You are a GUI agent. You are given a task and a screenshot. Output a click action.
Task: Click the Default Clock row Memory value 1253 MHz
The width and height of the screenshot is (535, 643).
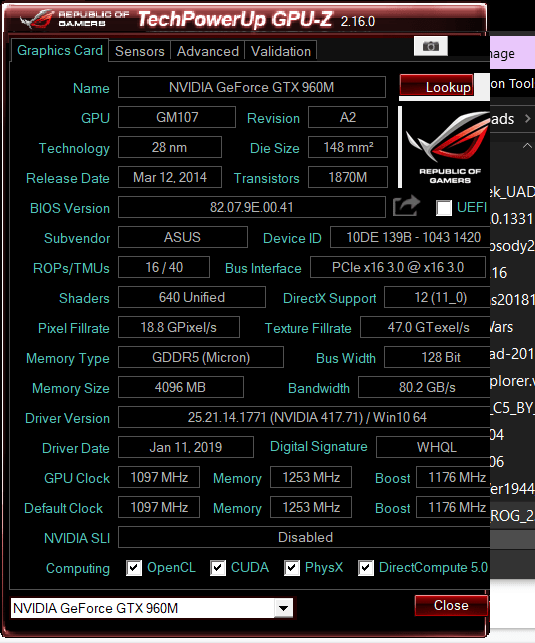(x=311, y=507)
